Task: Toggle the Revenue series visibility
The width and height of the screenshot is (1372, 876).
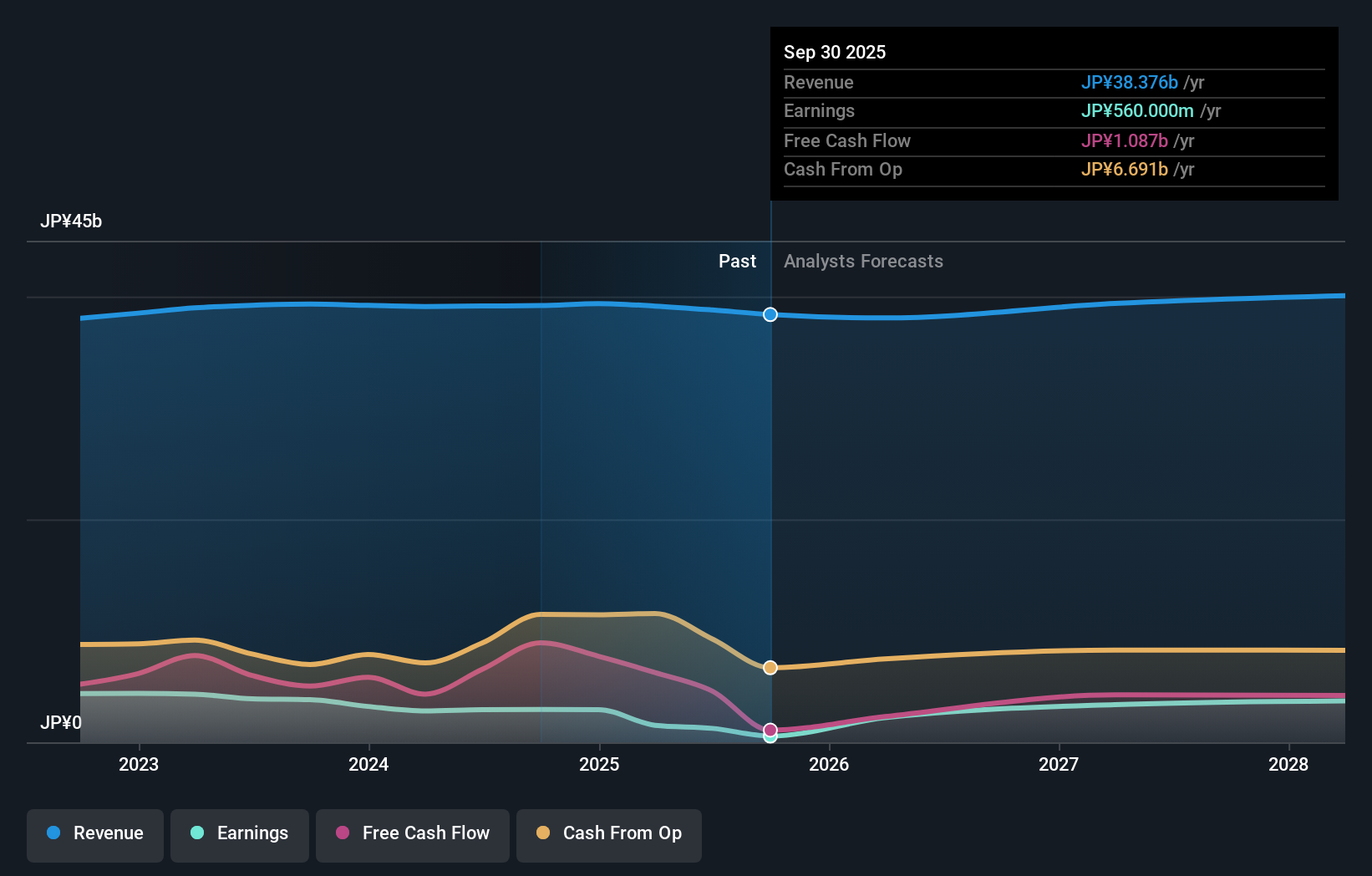Action: coord(94,833)
